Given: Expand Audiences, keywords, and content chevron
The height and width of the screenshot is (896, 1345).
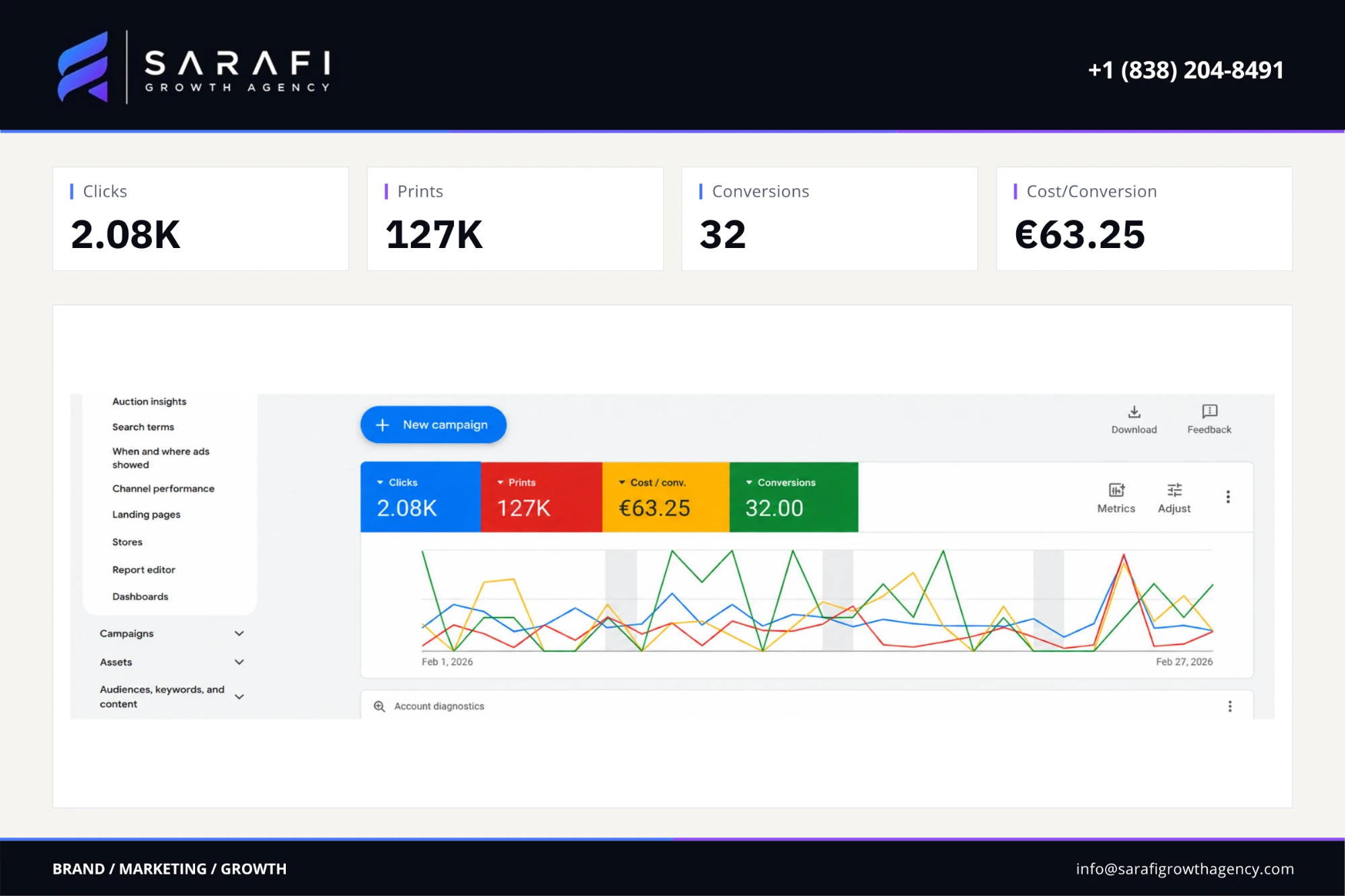Looking at the screenshot, I should tap(239, 697).
